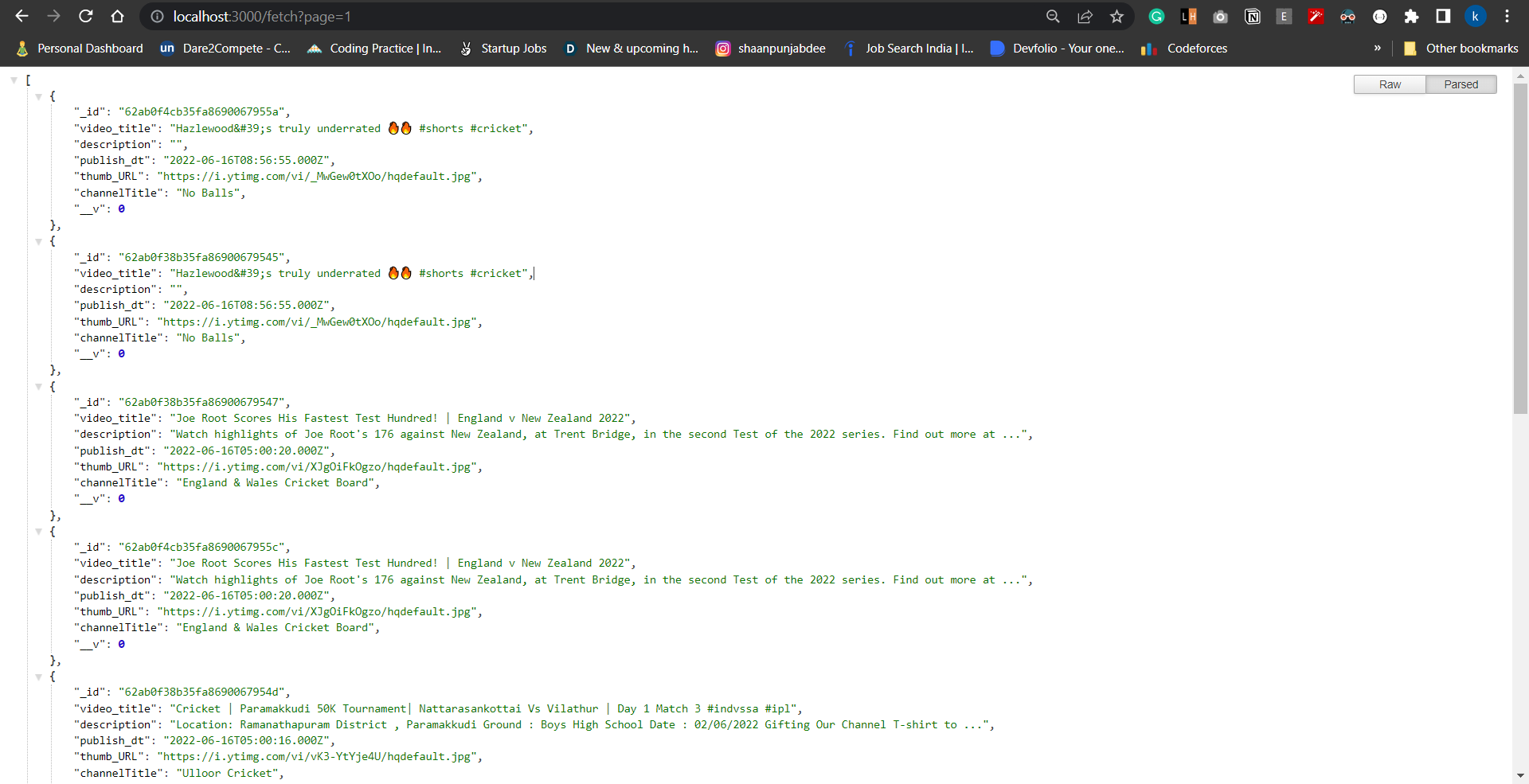Open the camera screenshot extension

coord(1220,16)
